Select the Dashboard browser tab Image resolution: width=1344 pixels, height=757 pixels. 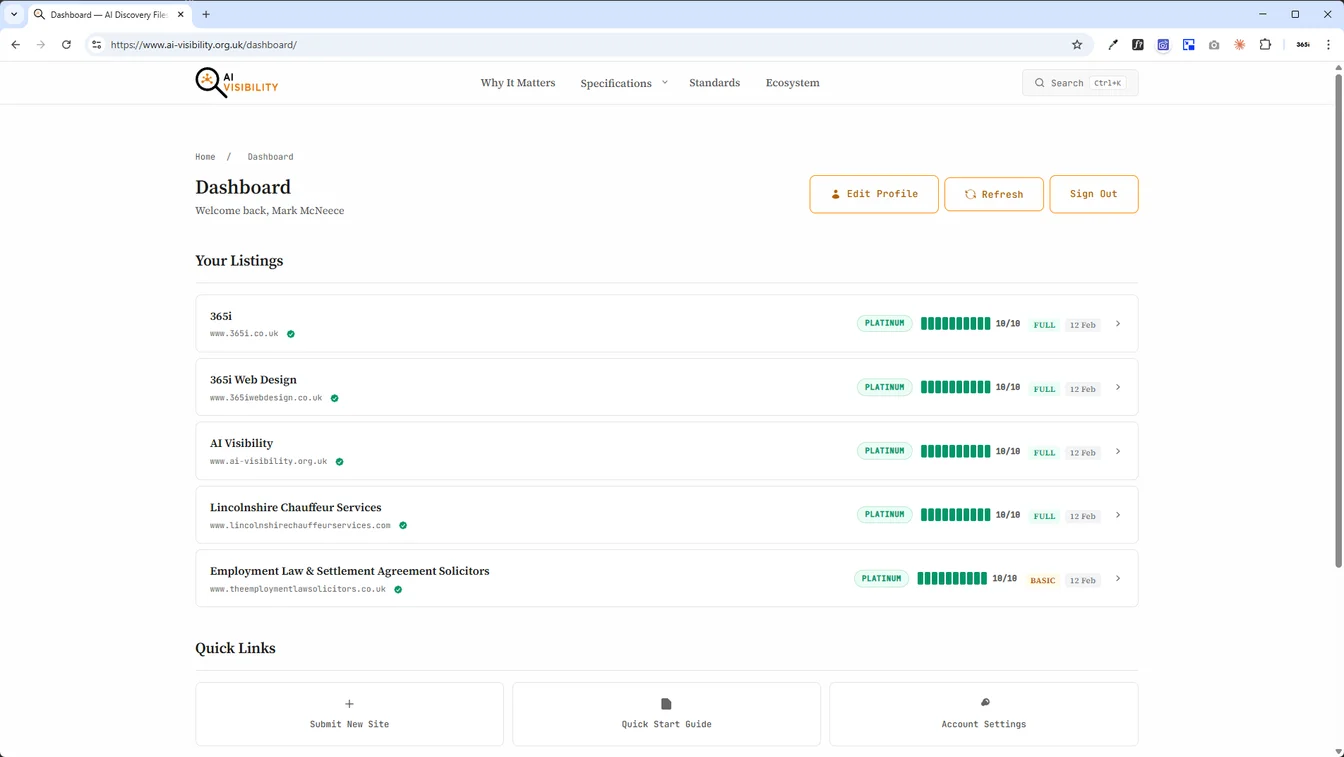coord(110,14)
